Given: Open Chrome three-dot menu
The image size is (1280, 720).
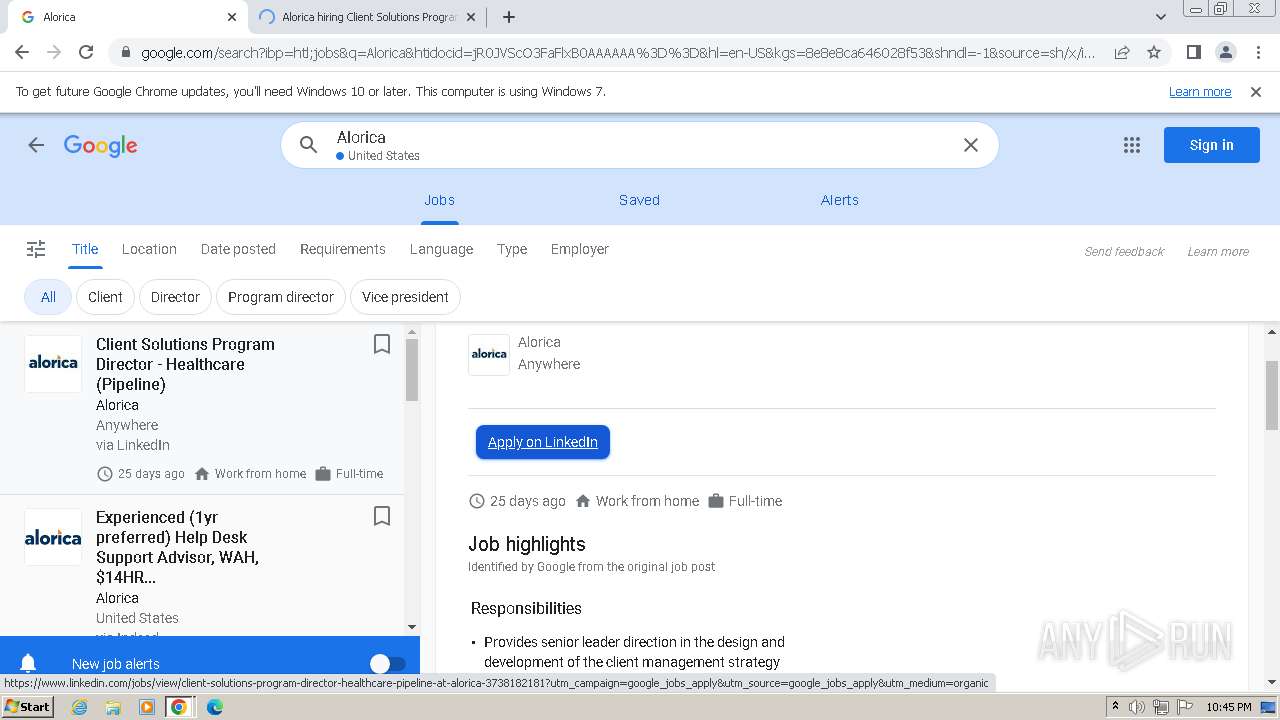Looking at the screenshot, I should 1258,52.
